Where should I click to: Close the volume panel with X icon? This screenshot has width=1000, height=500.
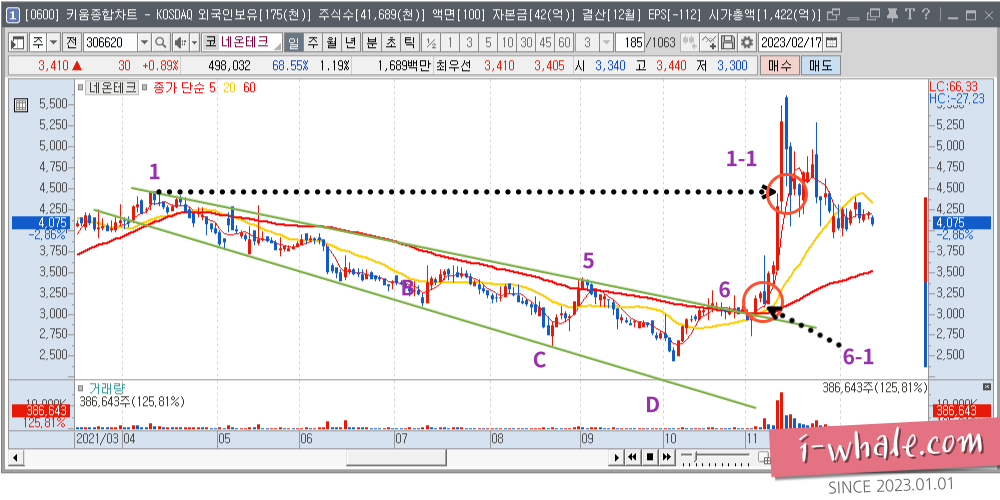[987, 386]
